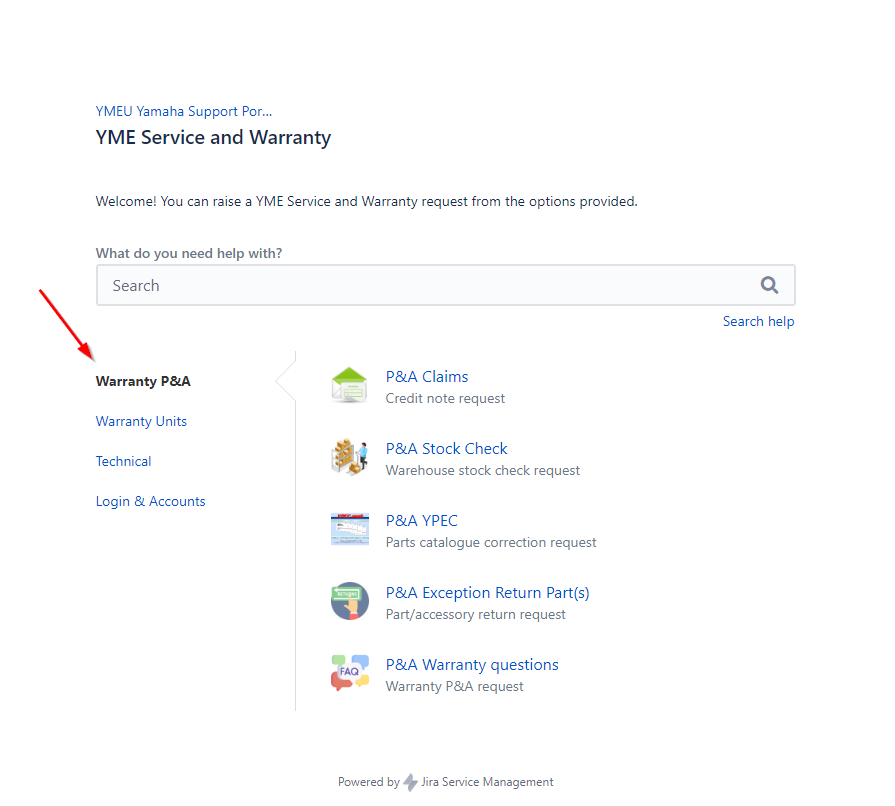
Task: Open P&A Exception Return Part(s) request
Action: point(487,593)
